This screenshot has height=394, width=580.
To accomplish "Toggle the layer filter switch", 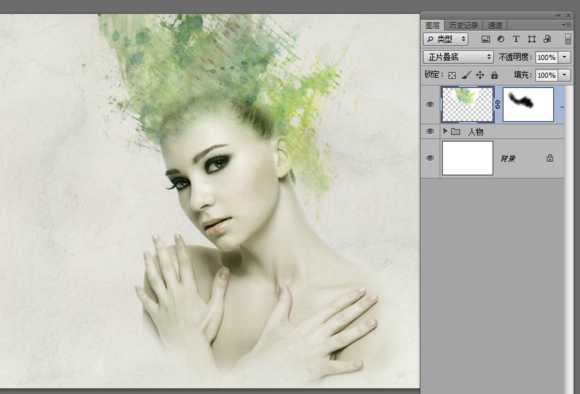I will click(568, 39).
